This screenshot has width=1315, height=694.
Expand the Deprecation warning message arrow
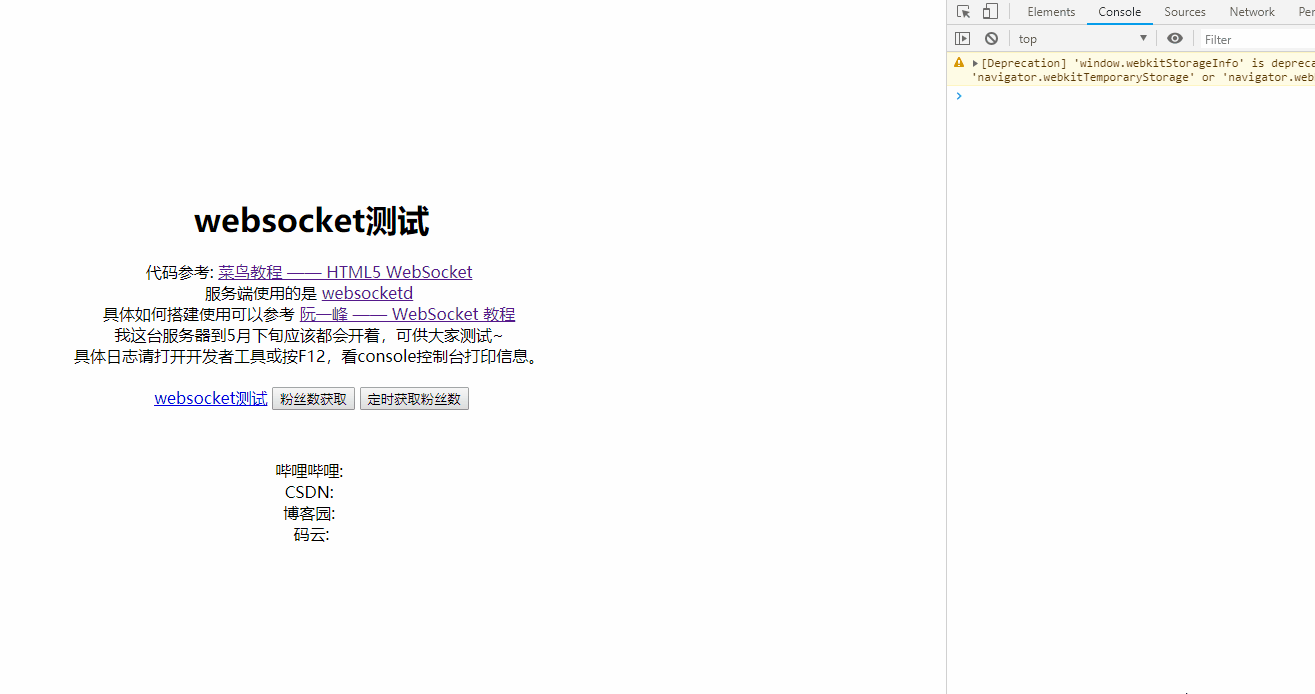pos(975,63)
